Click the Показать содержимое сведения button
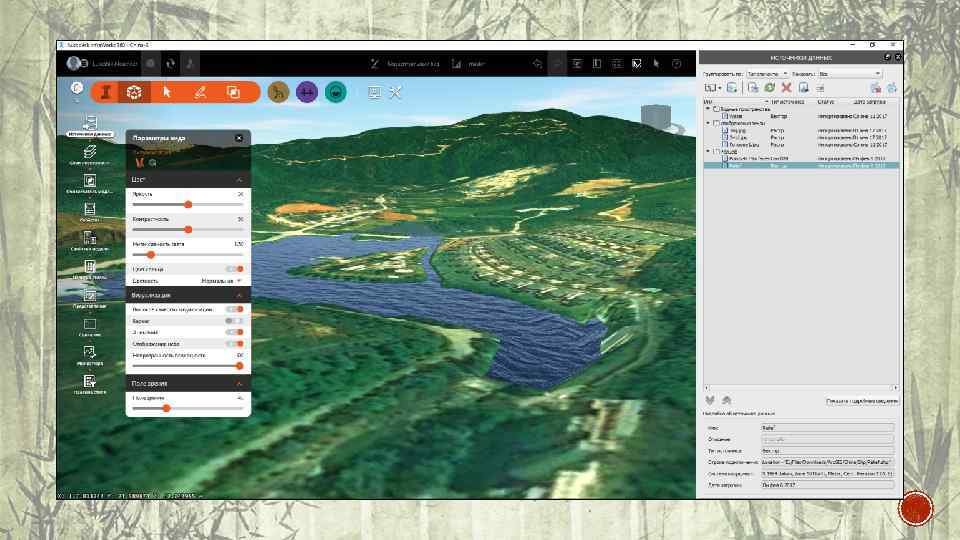 click(x=861, y=401)
